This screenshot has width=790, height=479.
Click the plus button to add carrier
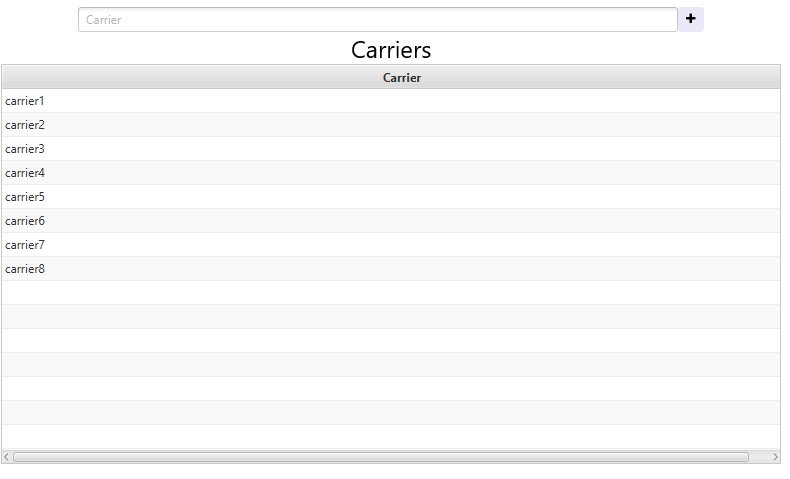(x=690, y=19)
